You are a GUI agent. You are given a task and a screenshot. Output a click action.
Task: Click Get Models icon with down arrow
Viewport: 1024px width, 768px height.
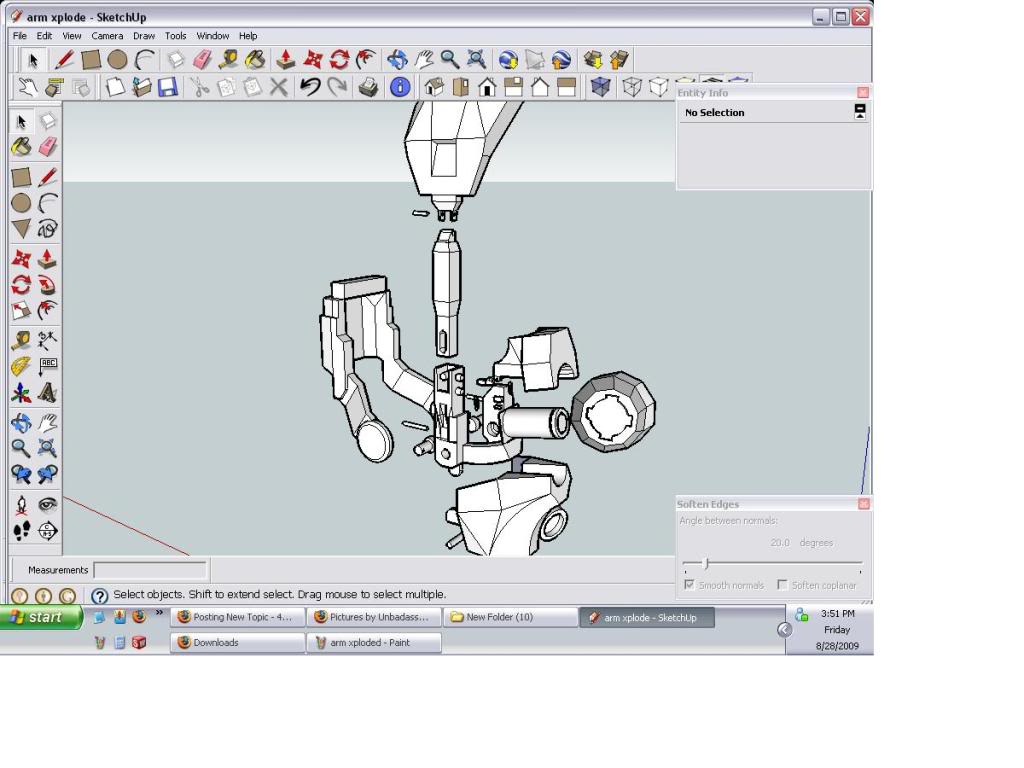point(593,59)
